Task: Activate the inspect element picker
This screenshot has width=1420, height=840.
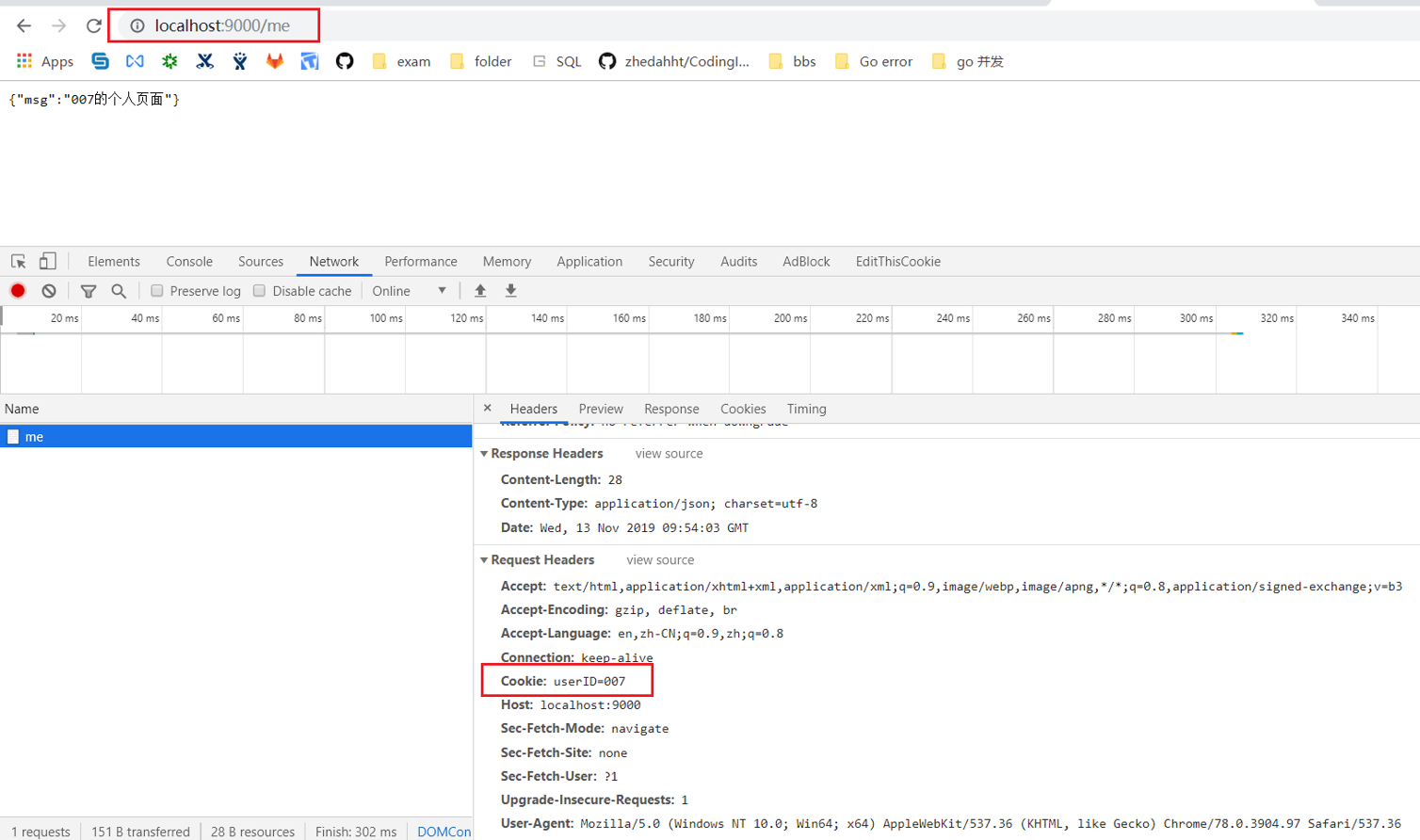Action: coord(18,262)
